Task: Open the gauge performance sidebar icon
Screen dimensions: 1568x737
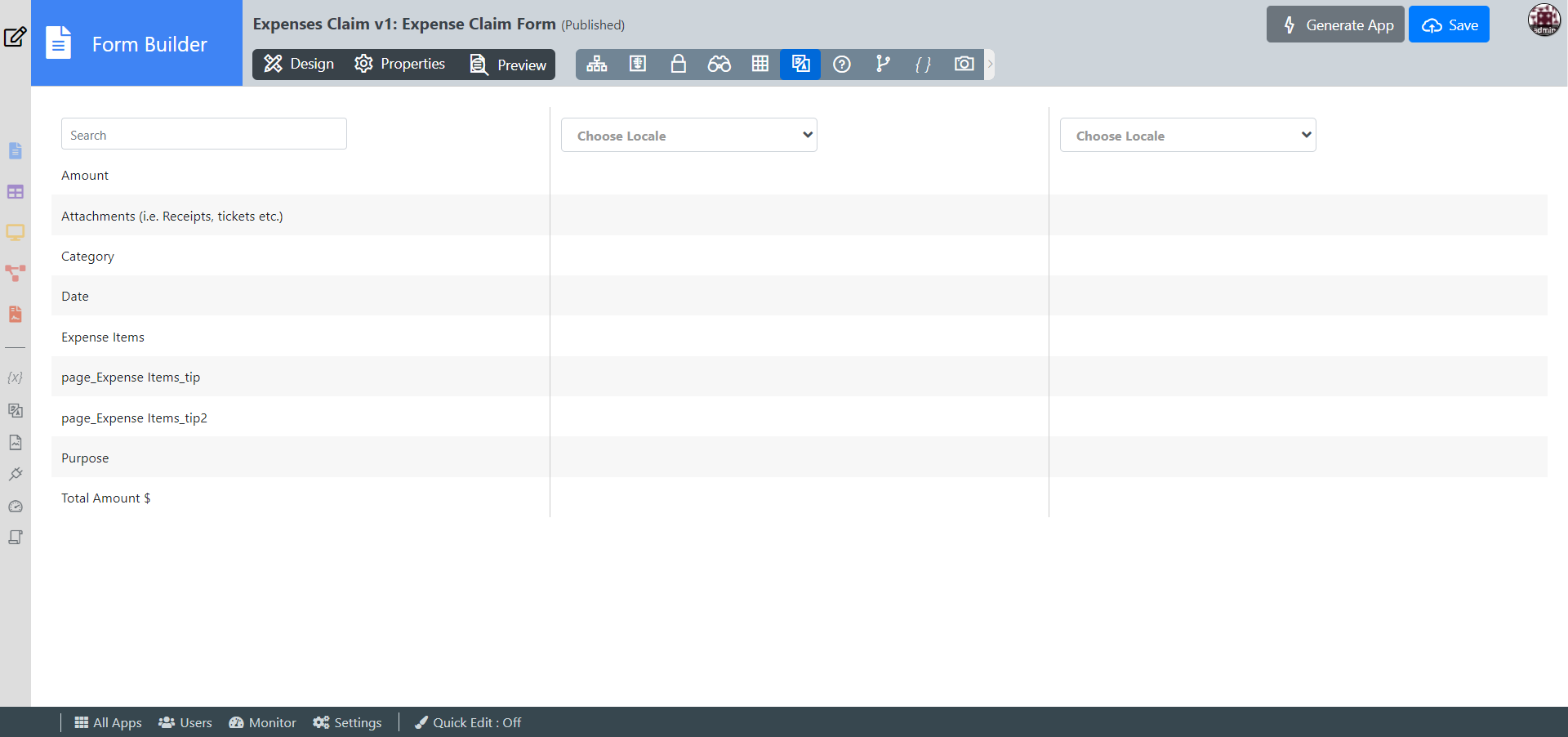Action: pyautogui.click(x=16, y=507)
